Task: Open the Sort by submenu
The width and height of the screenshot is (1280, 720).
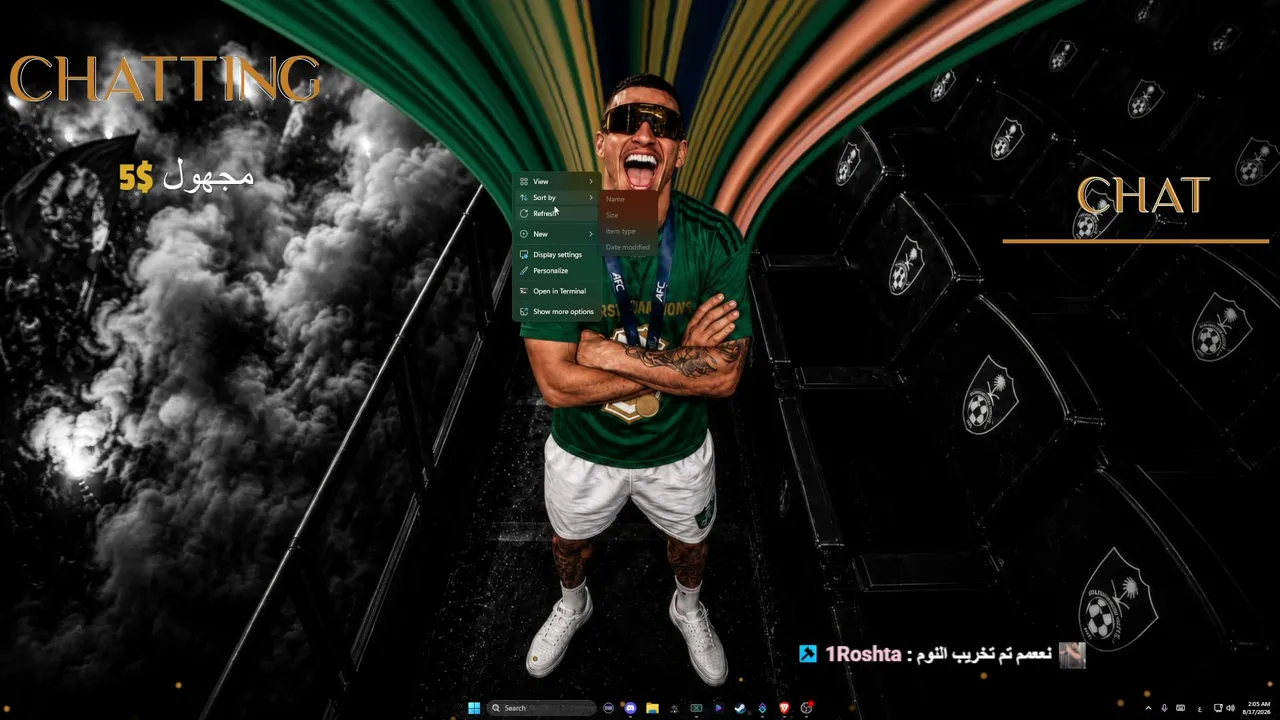Action: (557, 197)
